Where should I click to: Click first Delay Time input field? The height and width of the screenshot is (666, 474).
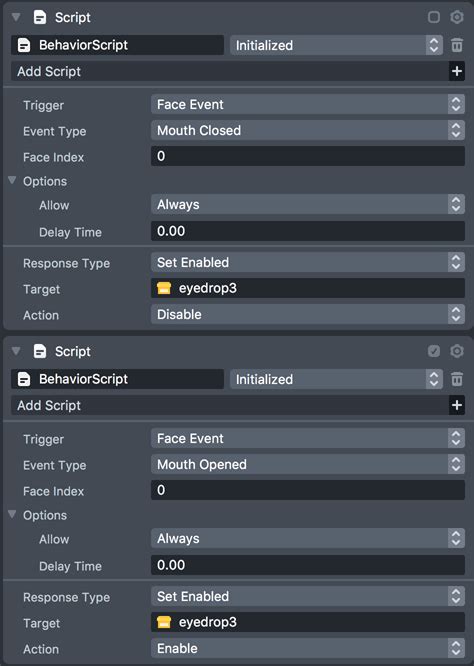pyautogui.click(x=308, y=231)
